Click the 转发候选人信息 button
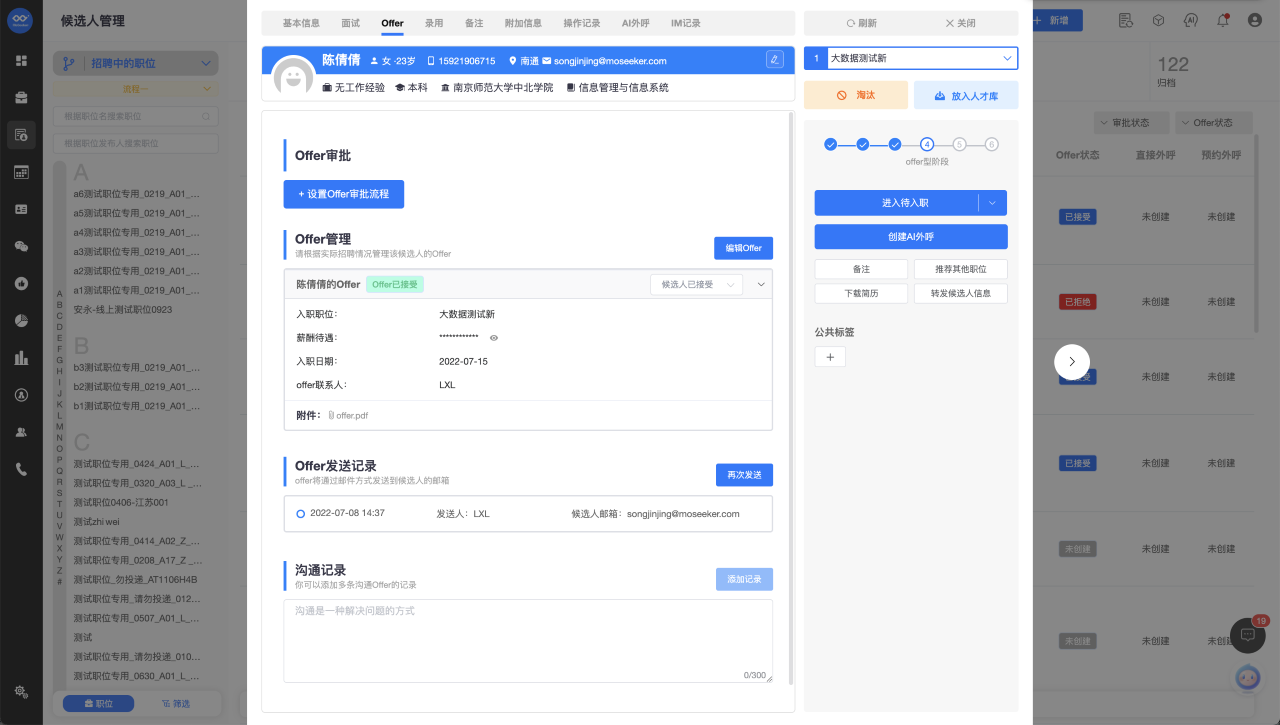The image size is (1280, 725). pos(961,294)
